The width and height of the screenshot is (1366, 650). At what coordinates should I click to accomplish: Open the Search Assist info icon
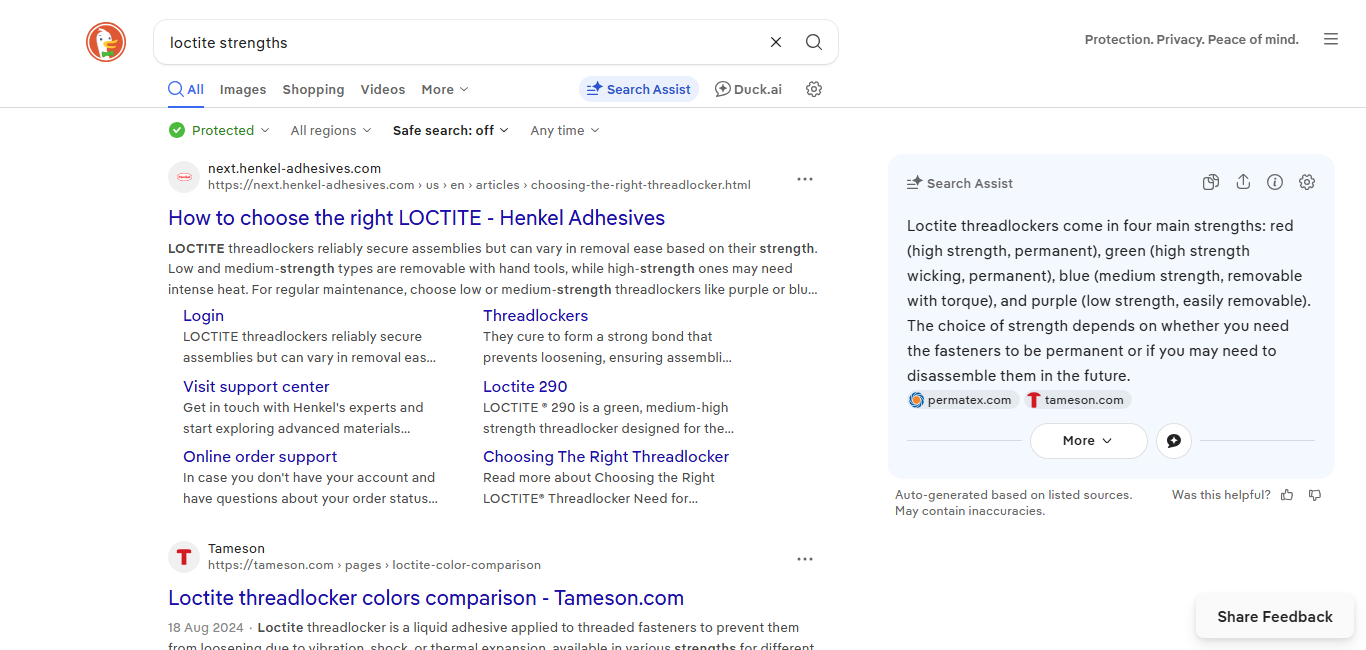click(1275, 182)
